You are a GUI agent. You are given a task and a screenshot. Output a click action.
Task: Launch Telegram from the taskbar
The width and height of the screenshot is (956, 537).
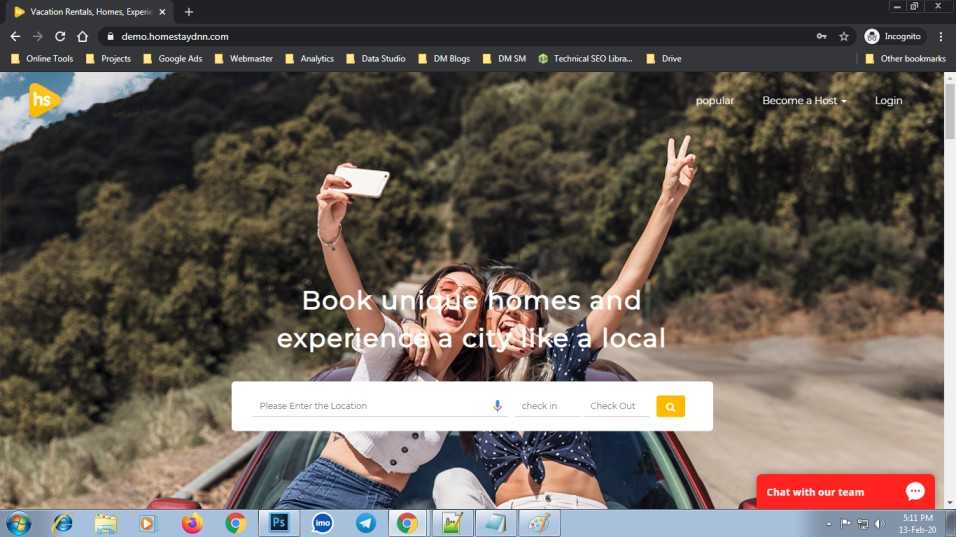[x=366, y=523]
